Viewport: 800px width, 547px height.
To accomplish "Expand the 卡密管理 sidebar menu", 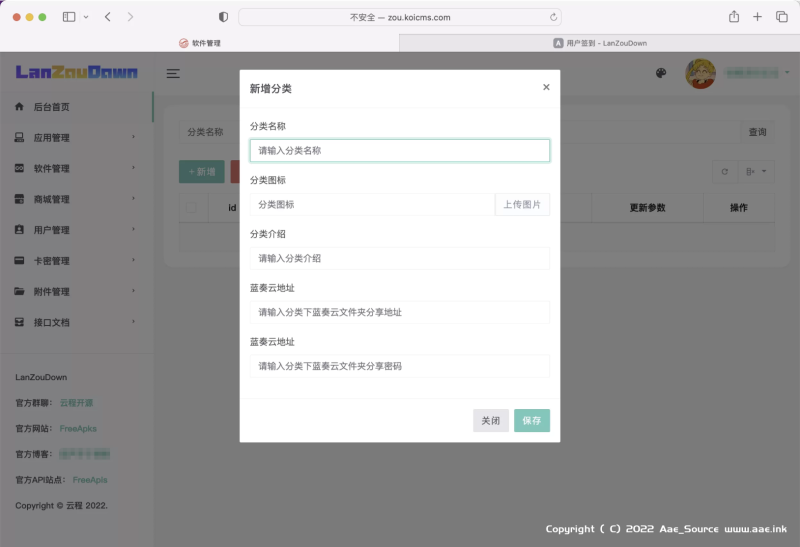I will 76,261.
